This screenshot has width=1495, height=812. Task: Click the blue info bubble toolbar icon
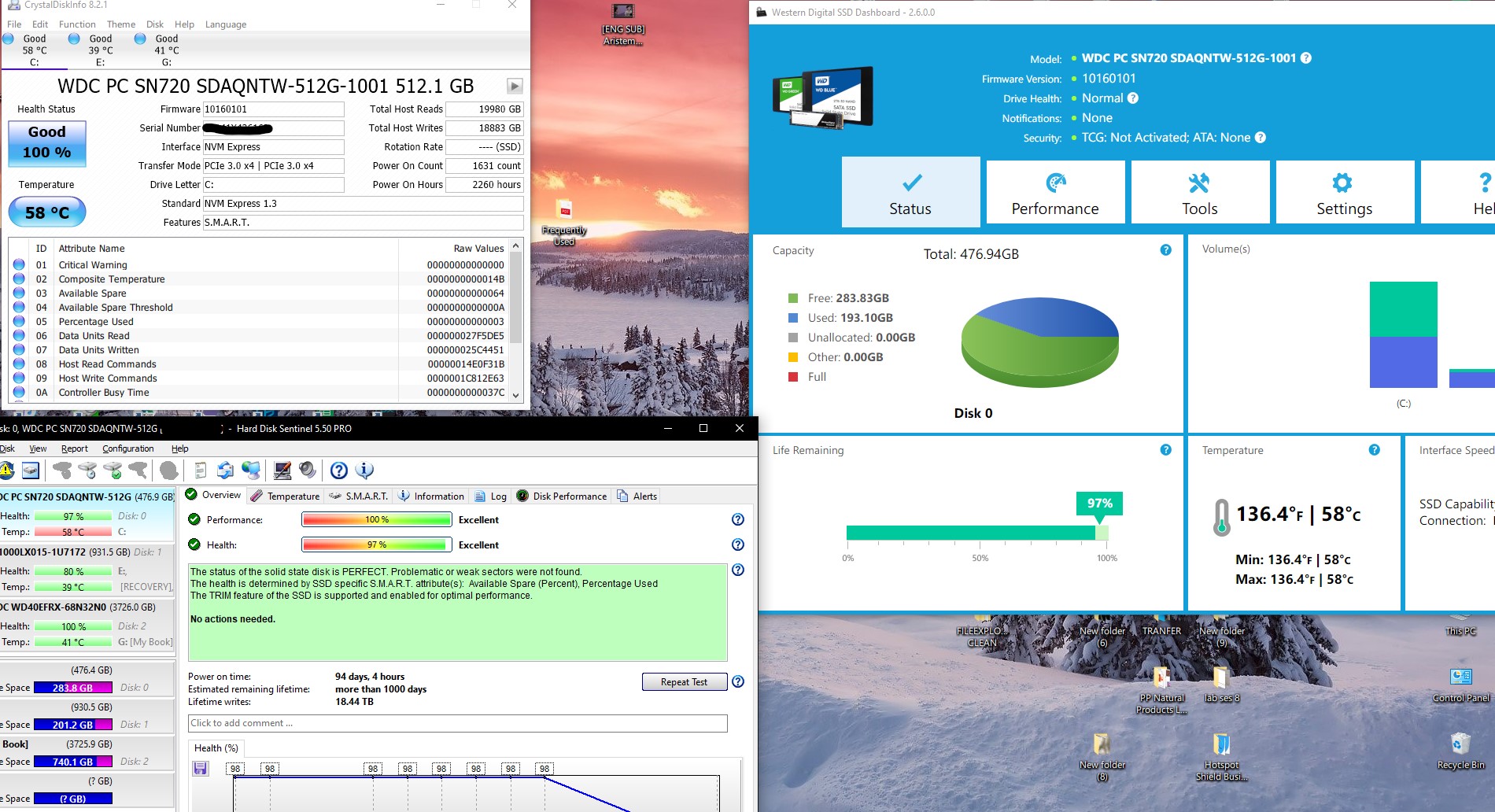click(x=364, y=471)
